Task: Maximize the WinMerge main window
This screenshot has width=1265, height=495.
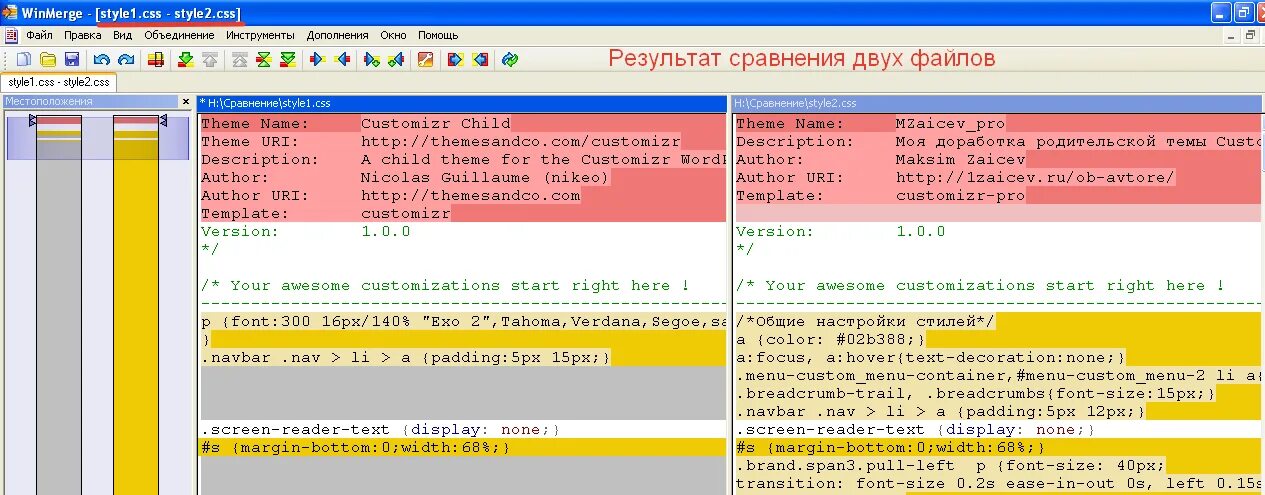Action: 1244,12
